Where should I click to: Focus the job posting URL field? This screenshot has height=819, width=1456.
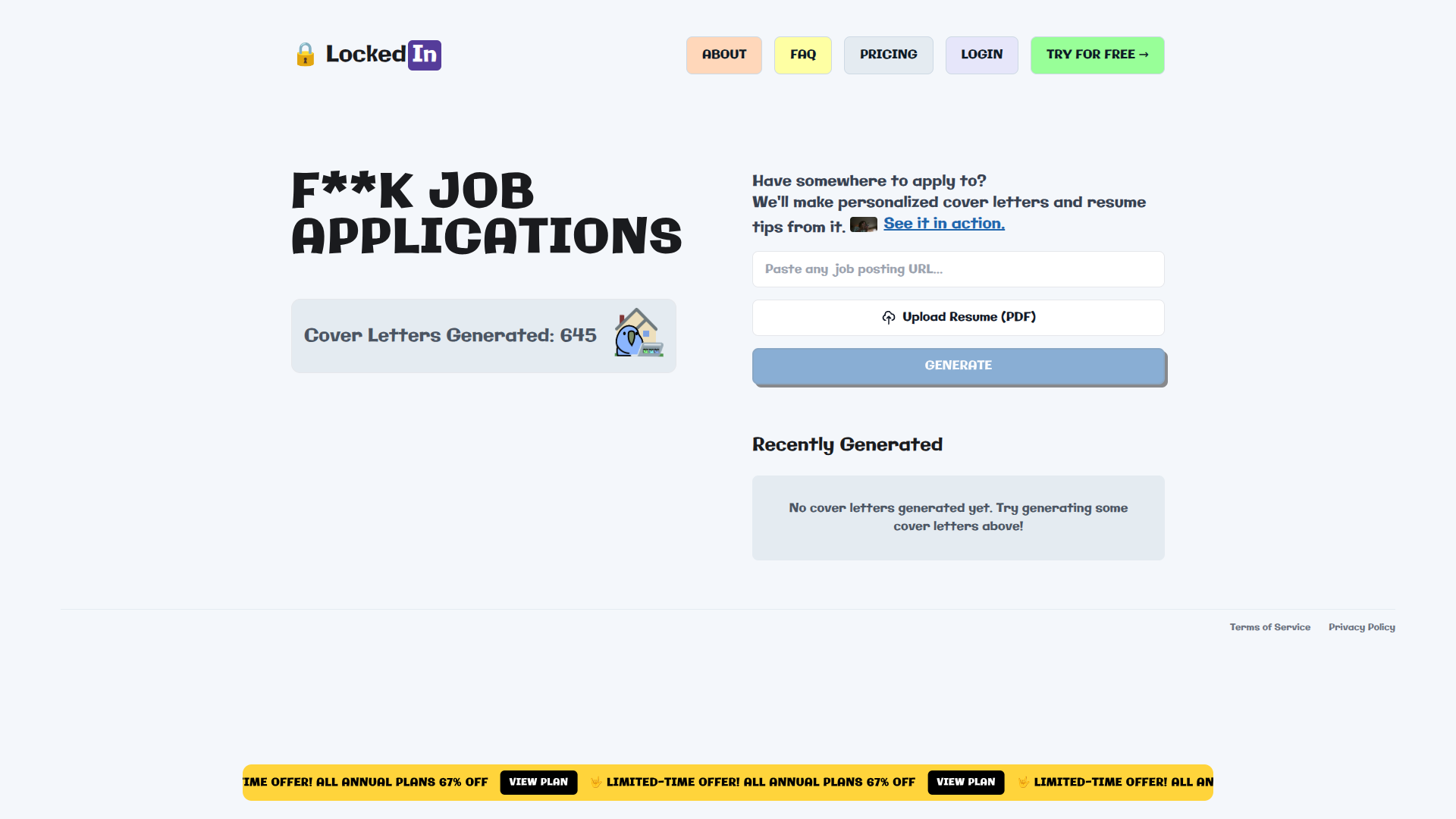958,269
